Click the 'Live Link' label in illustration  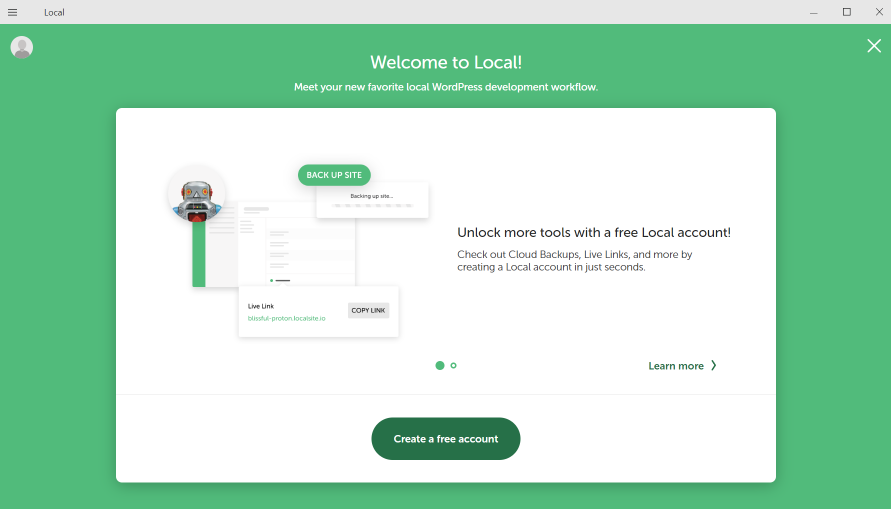tap(261, 306)
